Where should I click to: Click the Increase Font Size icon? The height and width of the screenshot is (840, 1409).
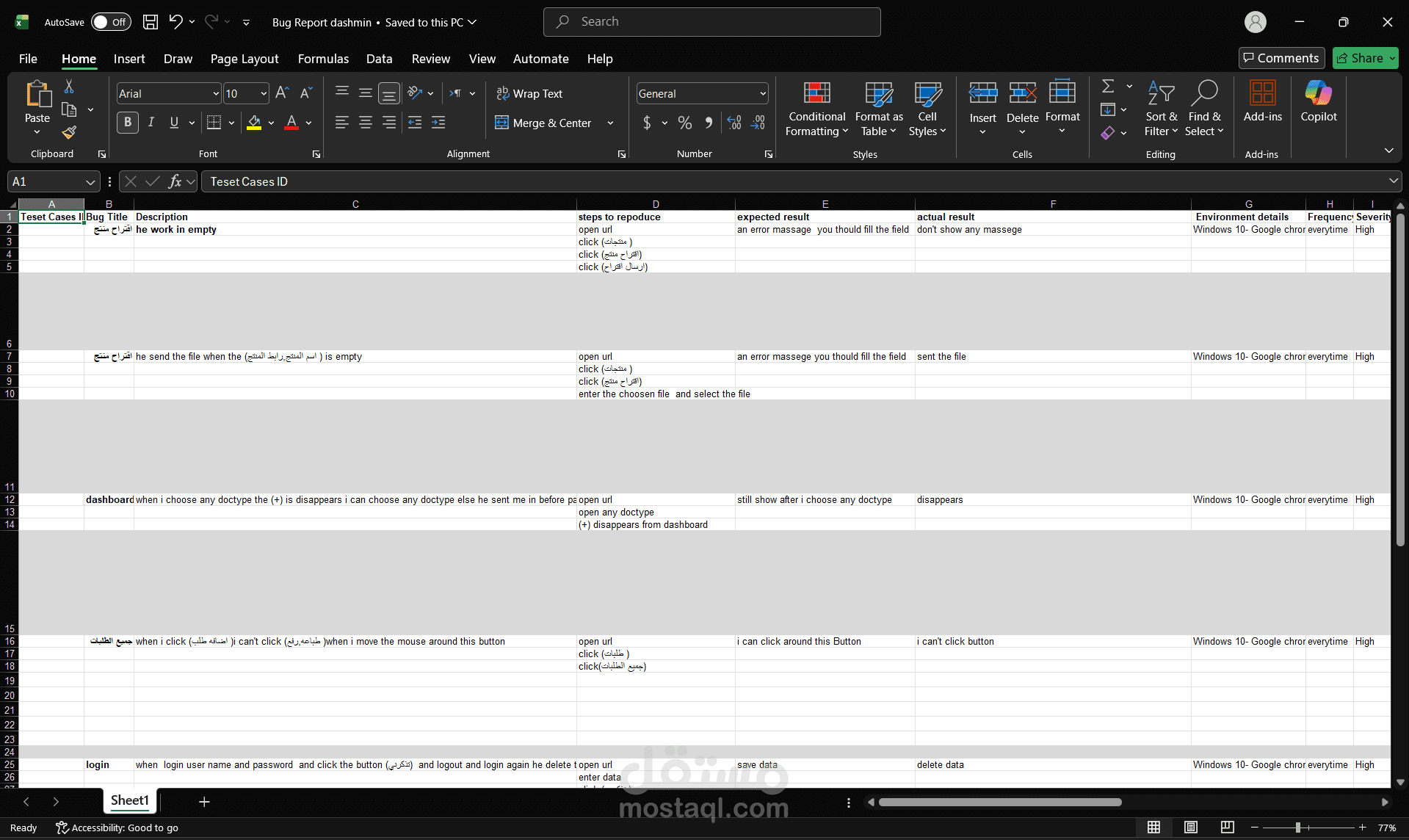coord(282,93)
